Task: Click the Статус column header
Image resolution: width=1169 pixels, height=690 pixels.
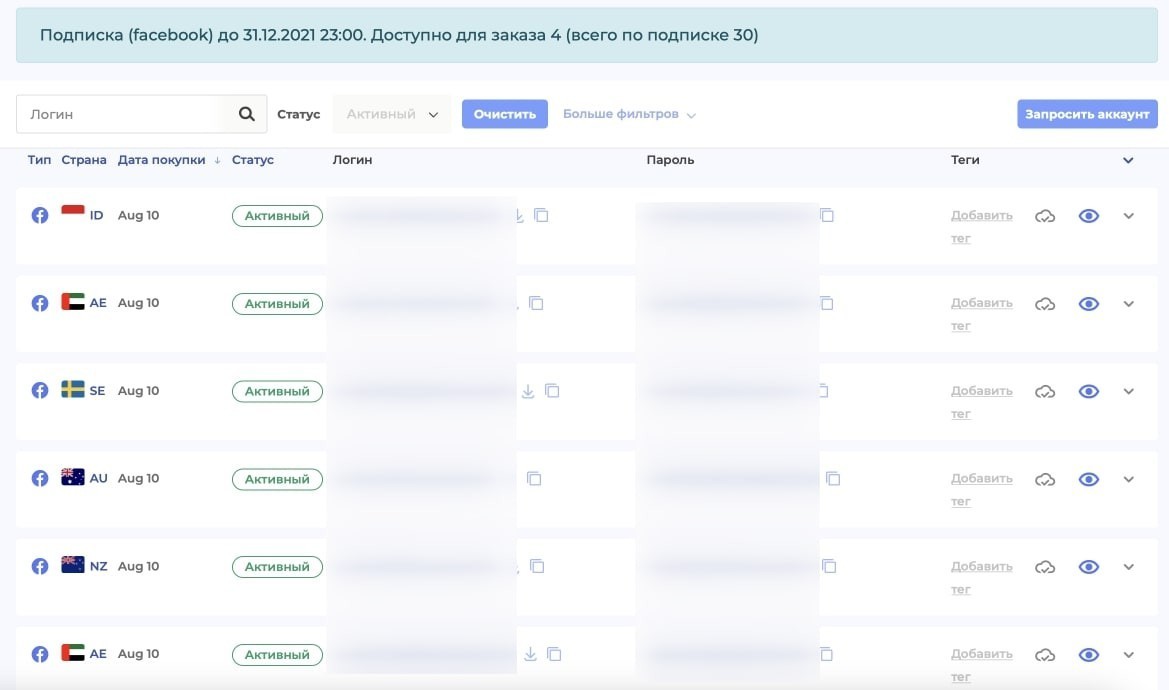Action: click(253, 159)
